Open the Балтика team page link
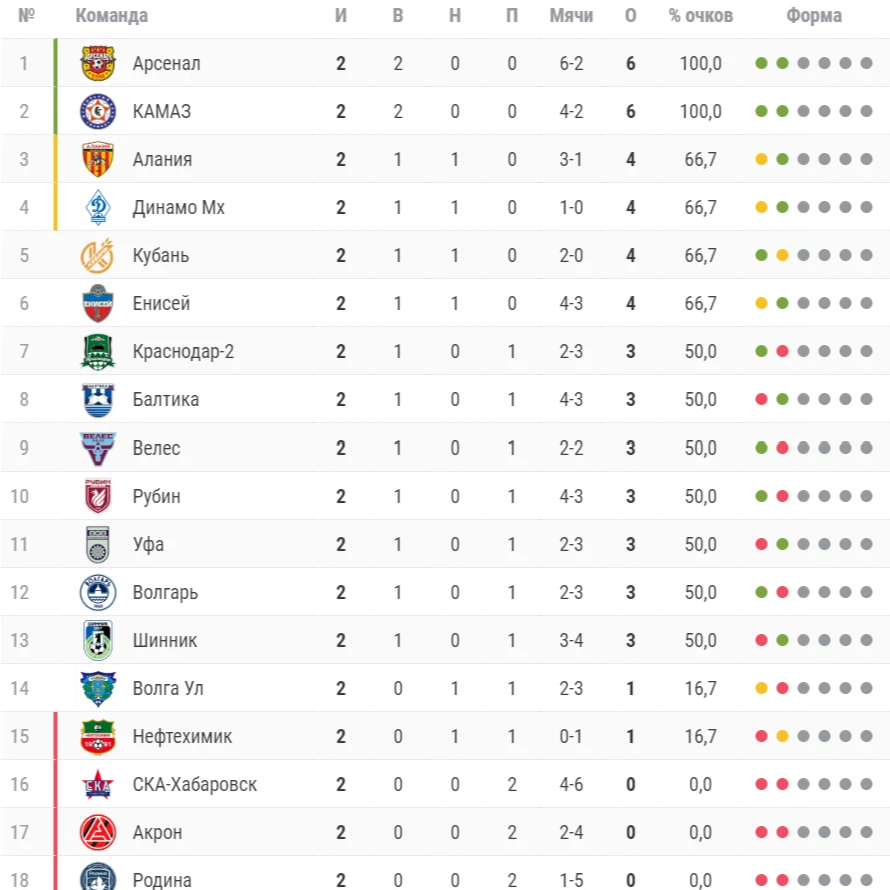890x890 pixels. point(166,400)
